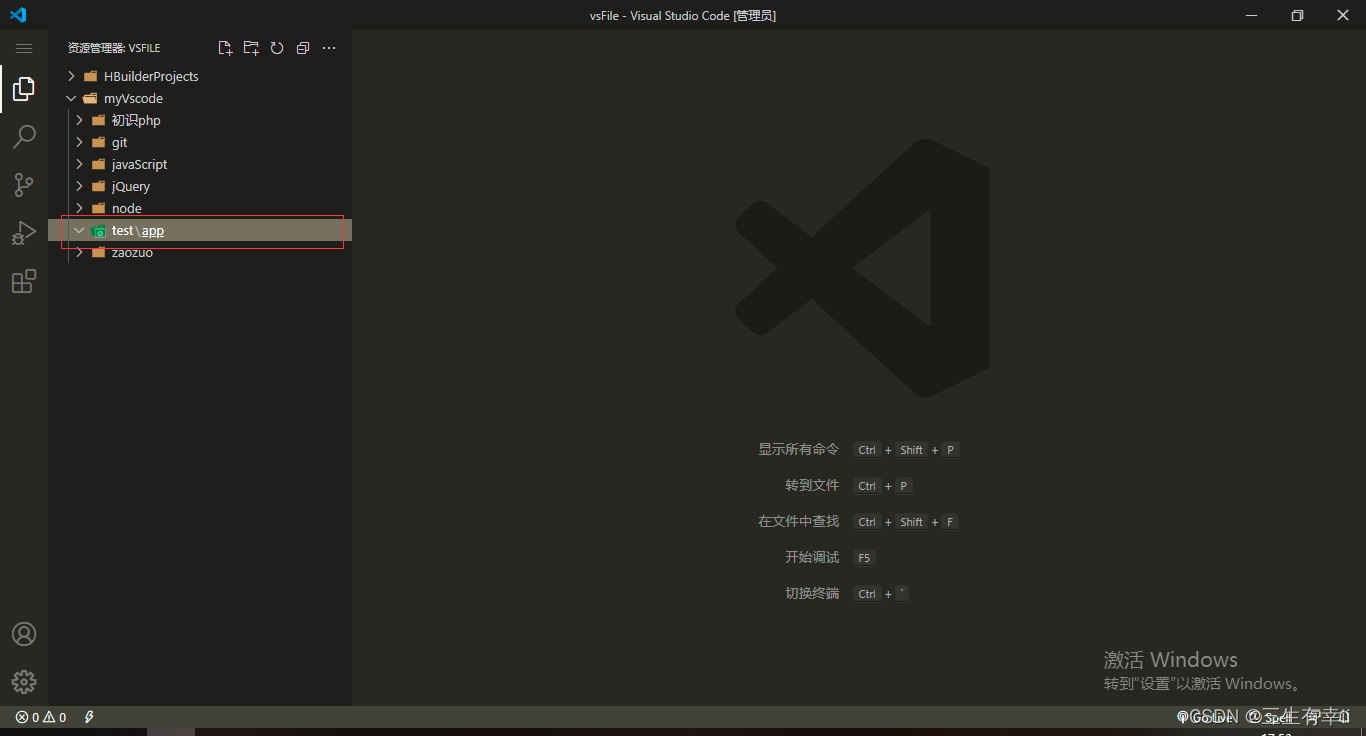Restore down the VS Code window
The width and height of the screenshot is (1366, 736).
1297,15
